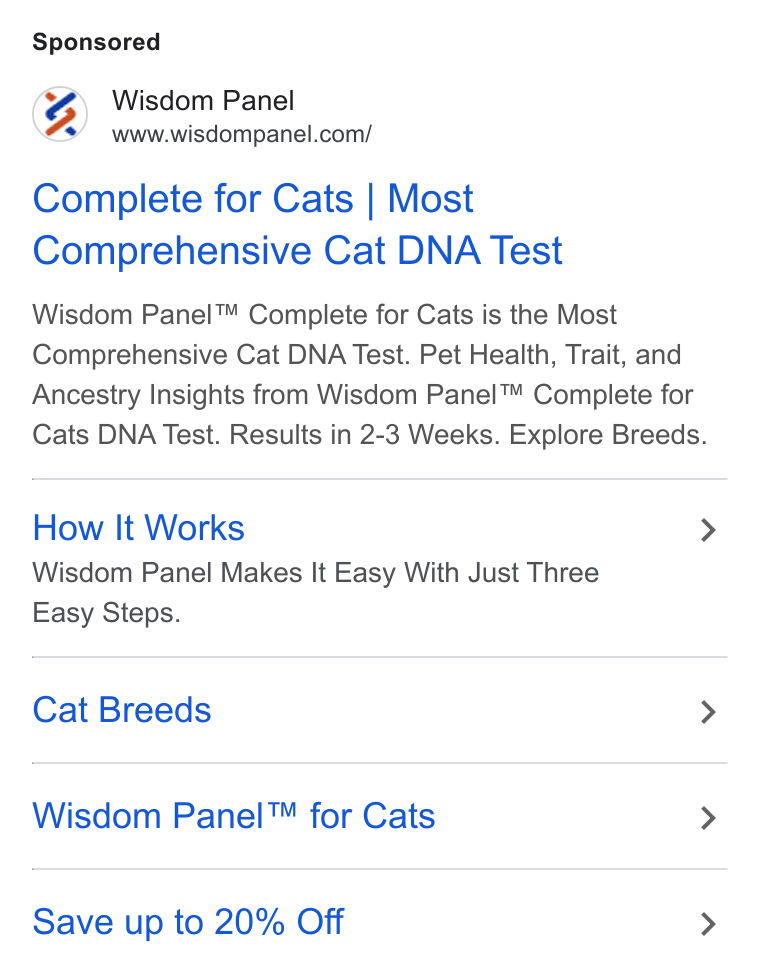Visit the Cat Breeds sitelink
The width and height of the screenshot is (760, 974).
click(122, 710)
